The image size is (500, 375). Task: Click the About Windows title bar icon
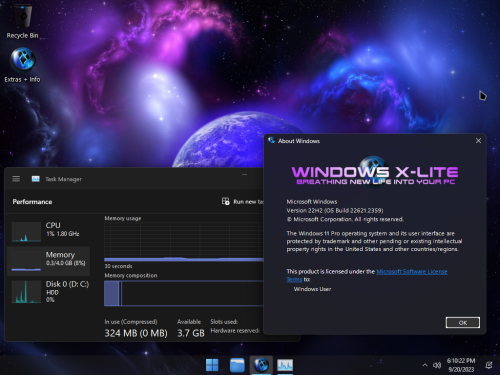point(271,140)
